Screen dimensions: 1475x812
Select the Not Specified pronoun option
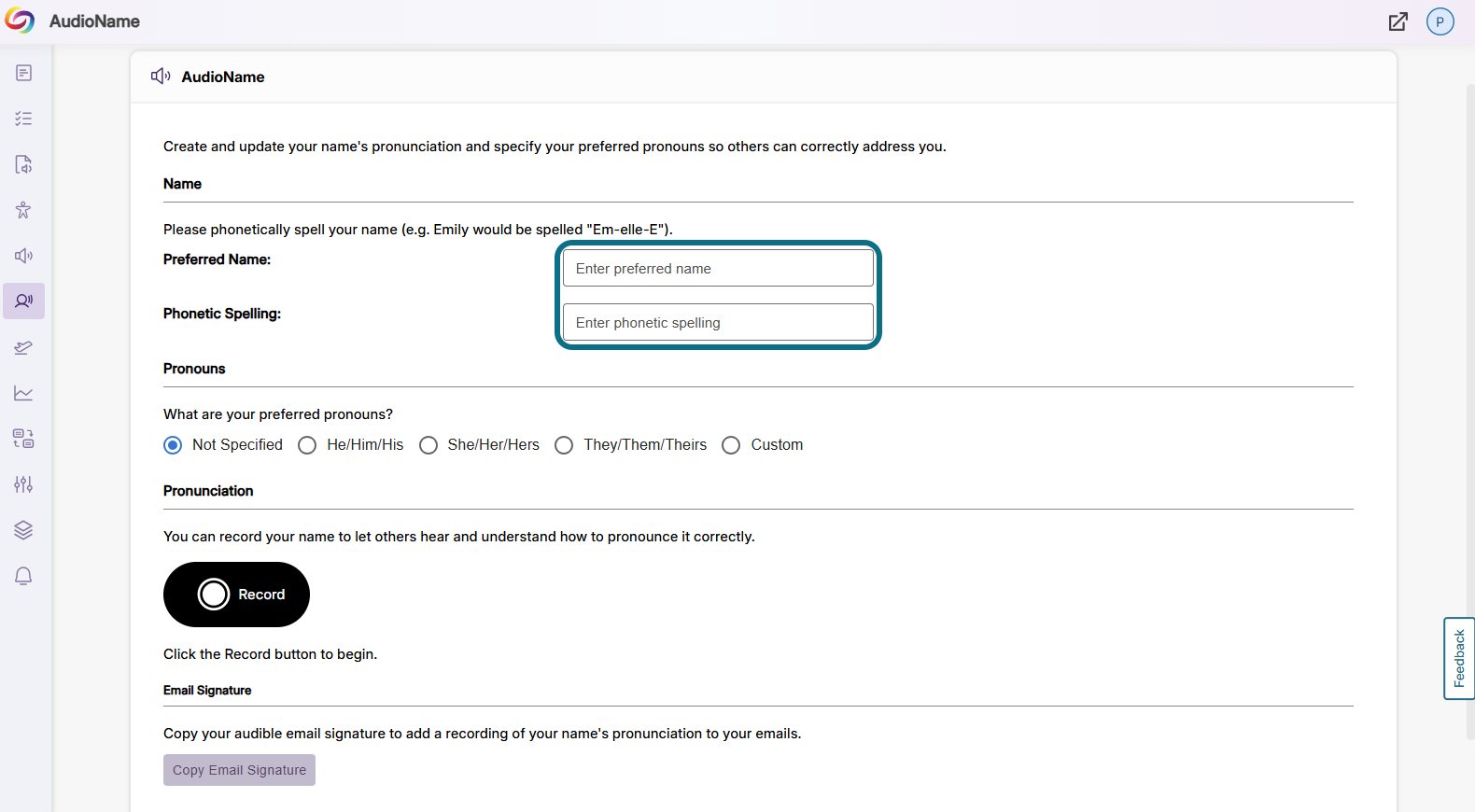pyautogui.click(x=173, y=445)
